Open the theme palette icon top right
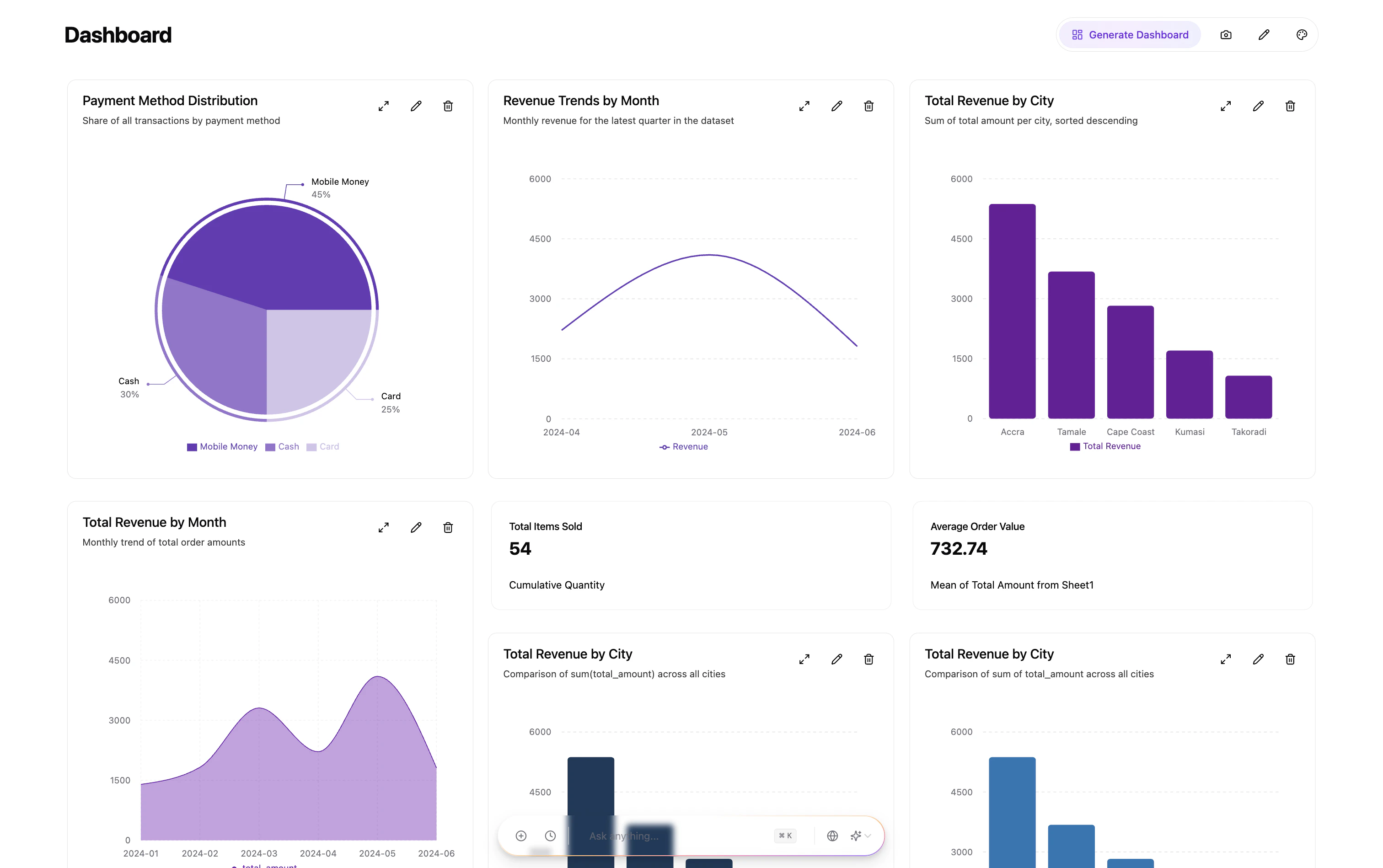Screen dimensions: 1383x868 coord(1302,34)
